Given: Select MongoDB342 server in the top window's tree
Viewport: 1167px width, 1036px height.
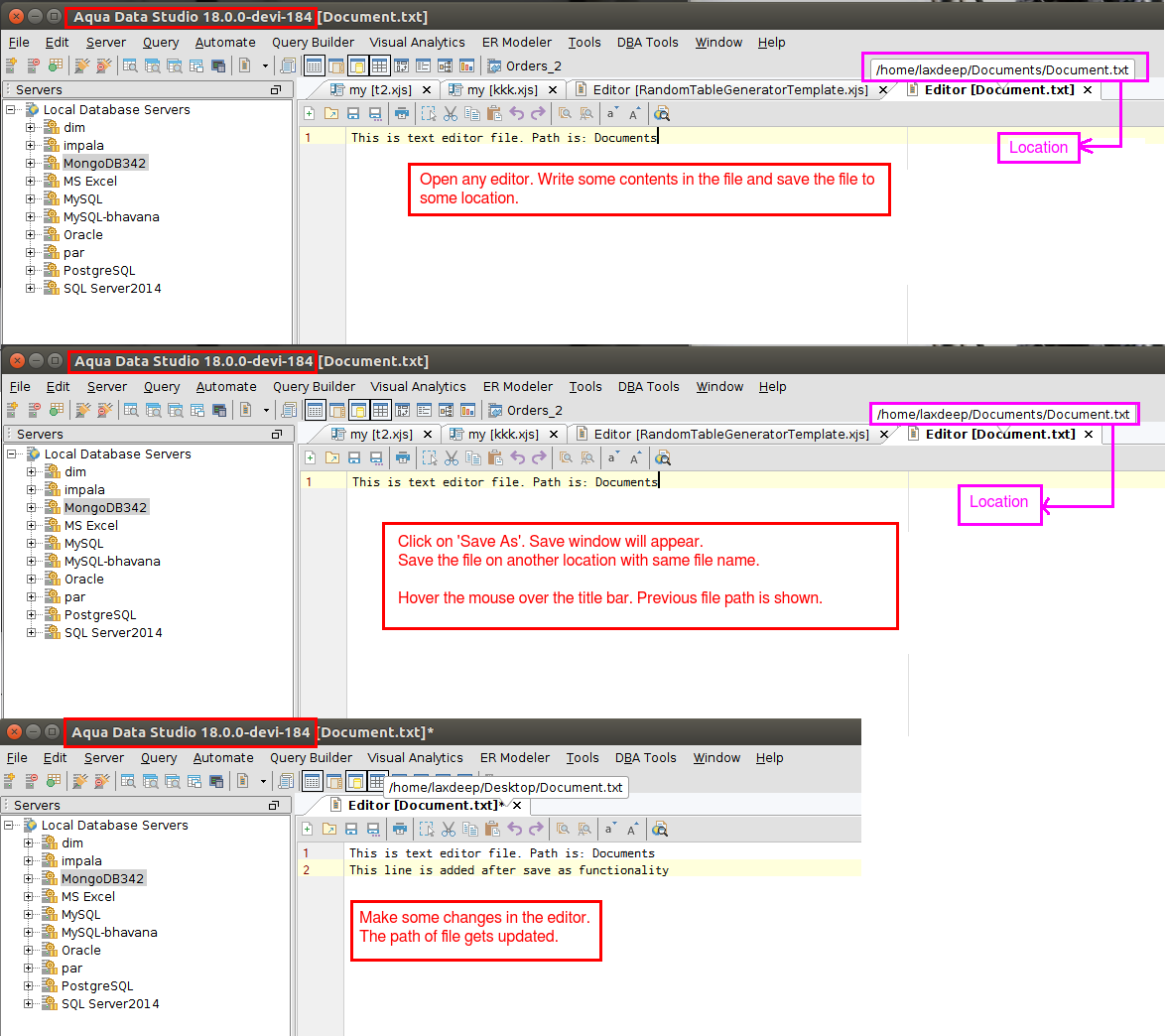Looking at the screenshot, I should coord(104,163).
